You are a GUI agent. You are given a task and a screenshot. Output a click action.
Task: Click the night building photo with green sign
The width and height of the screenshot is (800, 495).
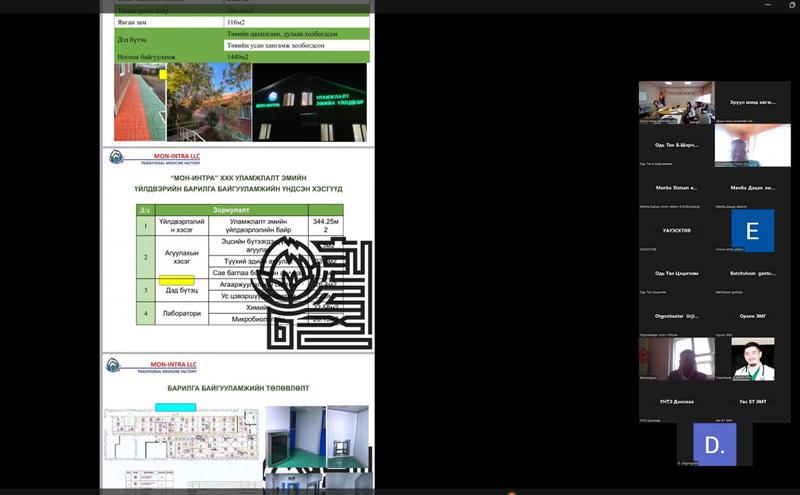coord(309,103)
